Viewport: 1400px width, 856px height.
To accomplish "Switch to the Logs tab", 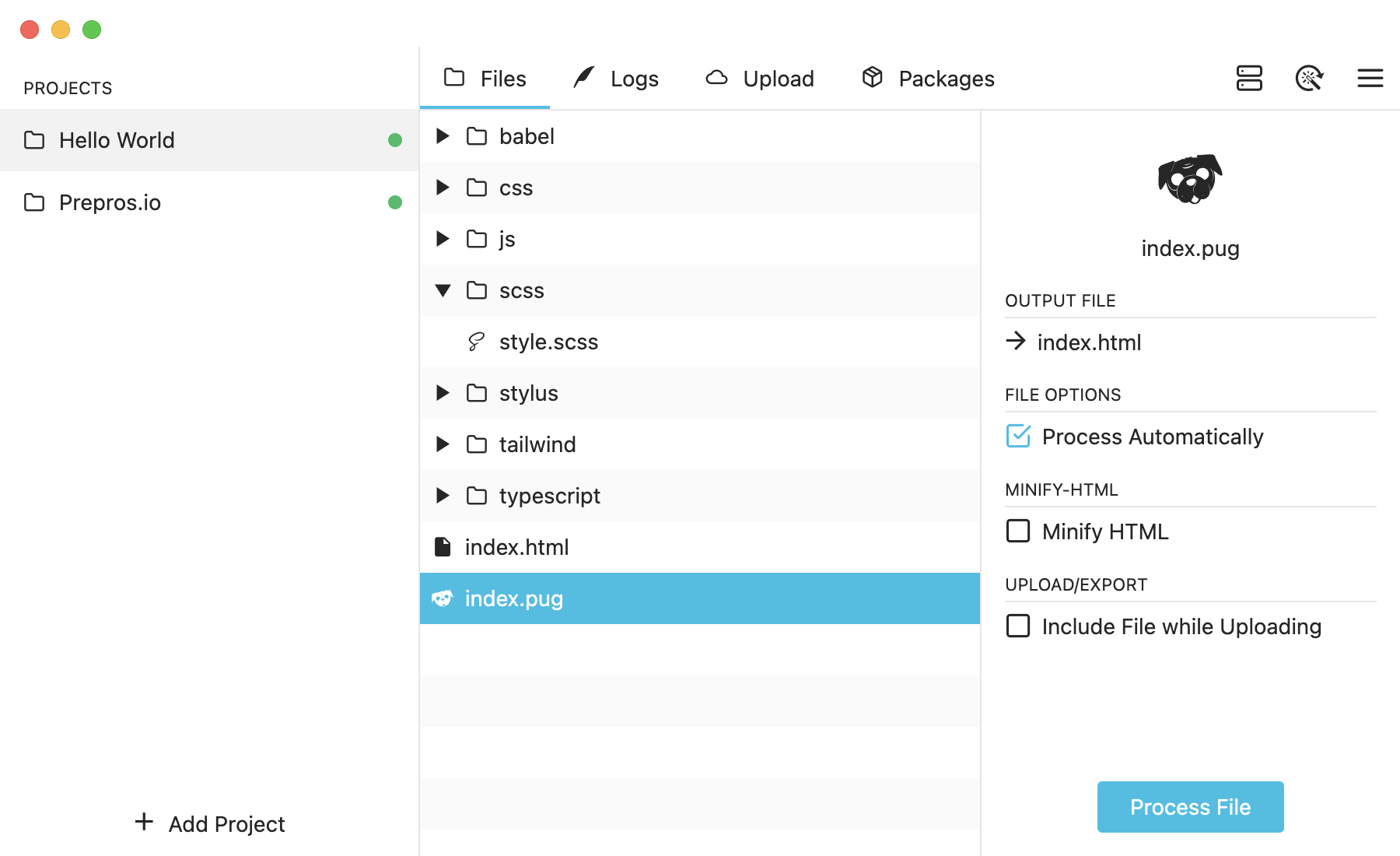I will (x=616, y=79).
